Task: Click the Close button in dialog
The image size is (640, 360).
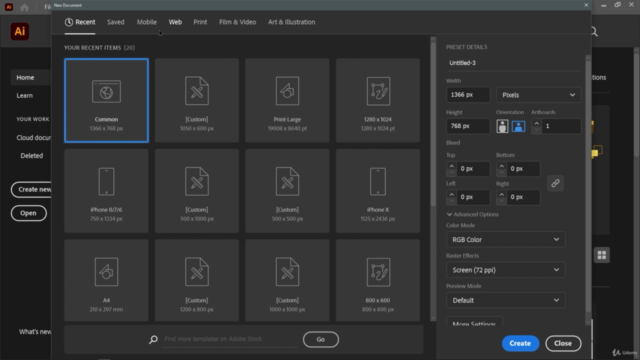Action: pos(563,343)
